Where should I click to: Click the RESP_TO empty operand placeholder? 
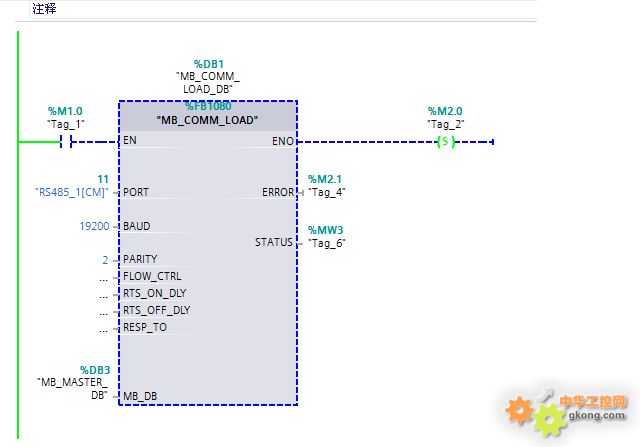click(104, 330)
